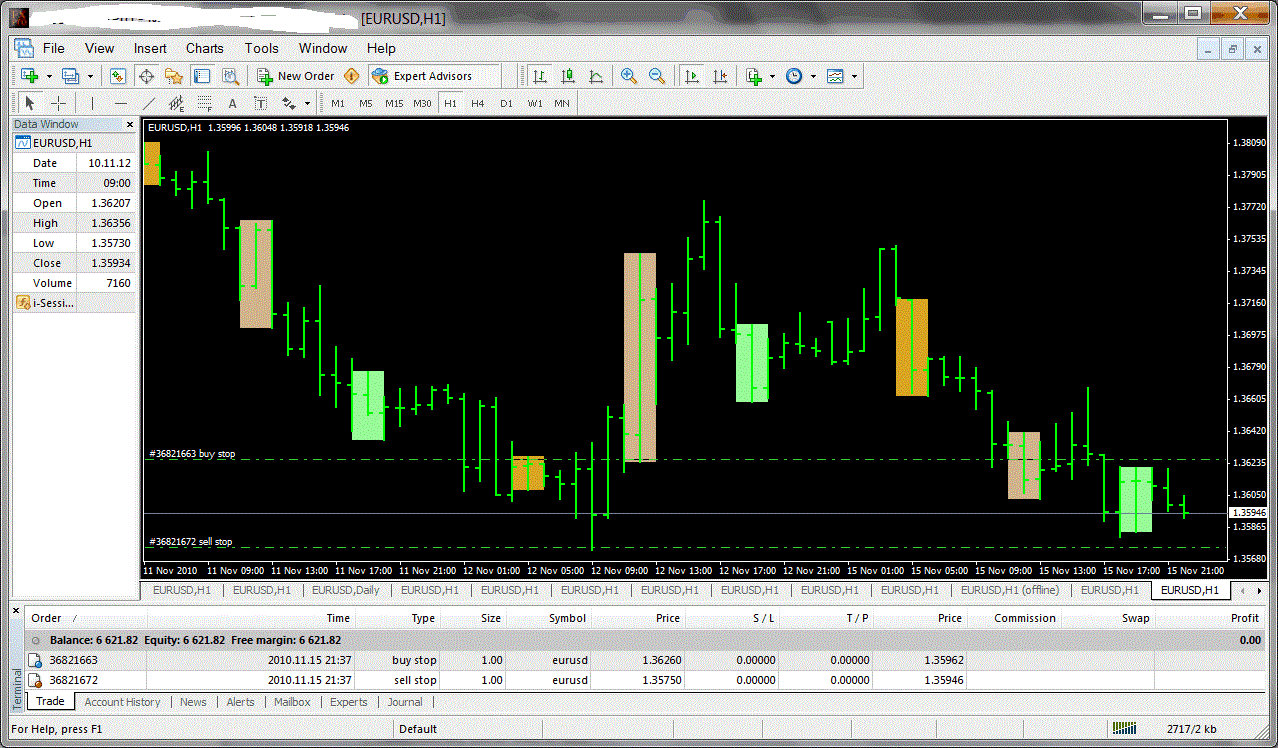Close the Data Window panel
Image resolution: width=1278 pixels, height=748 pixels.
(129, 124)
